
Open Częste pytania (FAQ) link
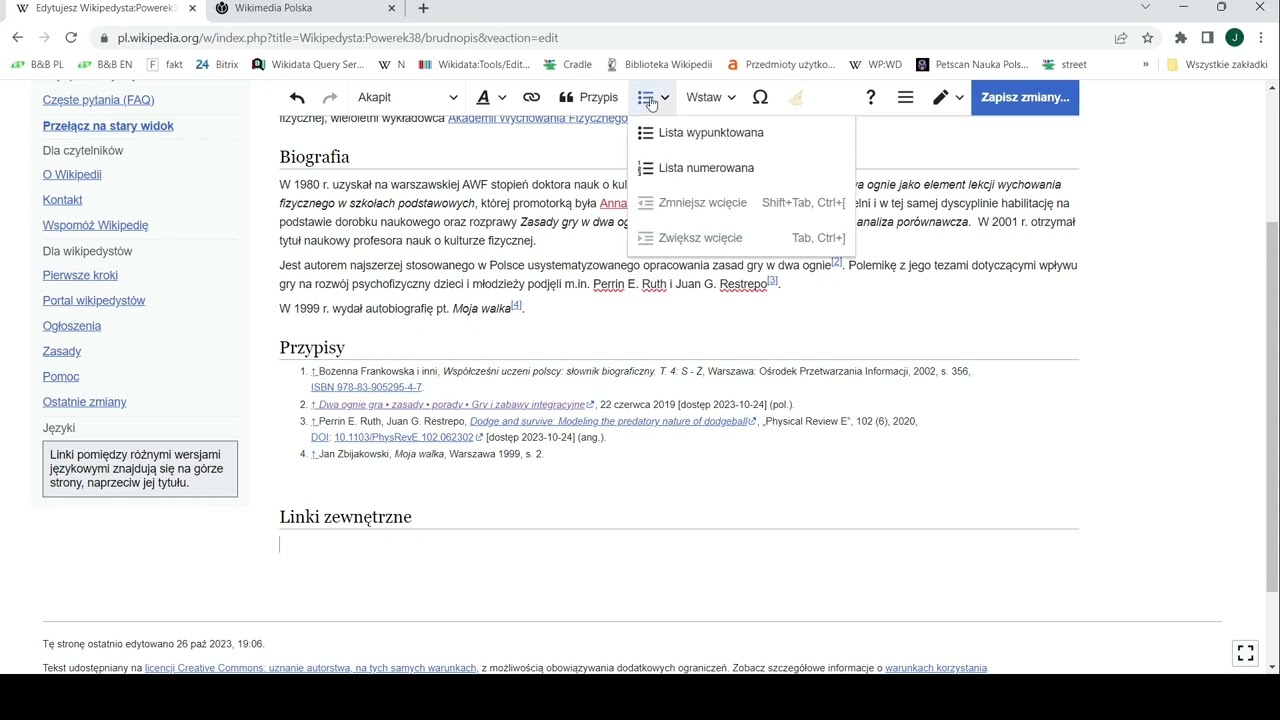click(x=98, y=100)
